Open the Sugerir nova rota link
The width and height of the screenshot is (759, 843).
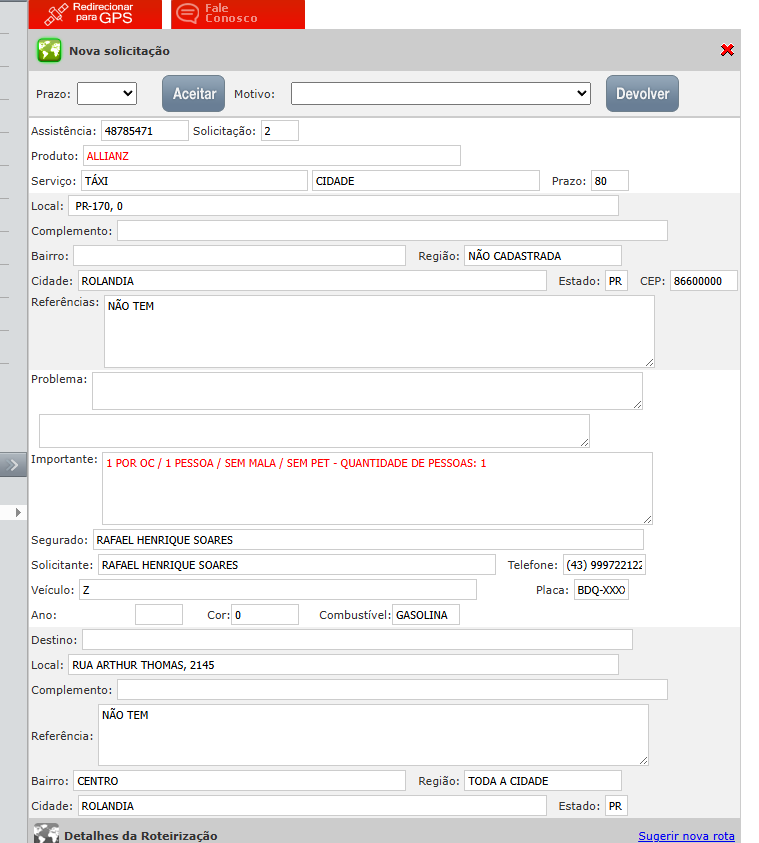pyautogui.click(x=686, y=836)
